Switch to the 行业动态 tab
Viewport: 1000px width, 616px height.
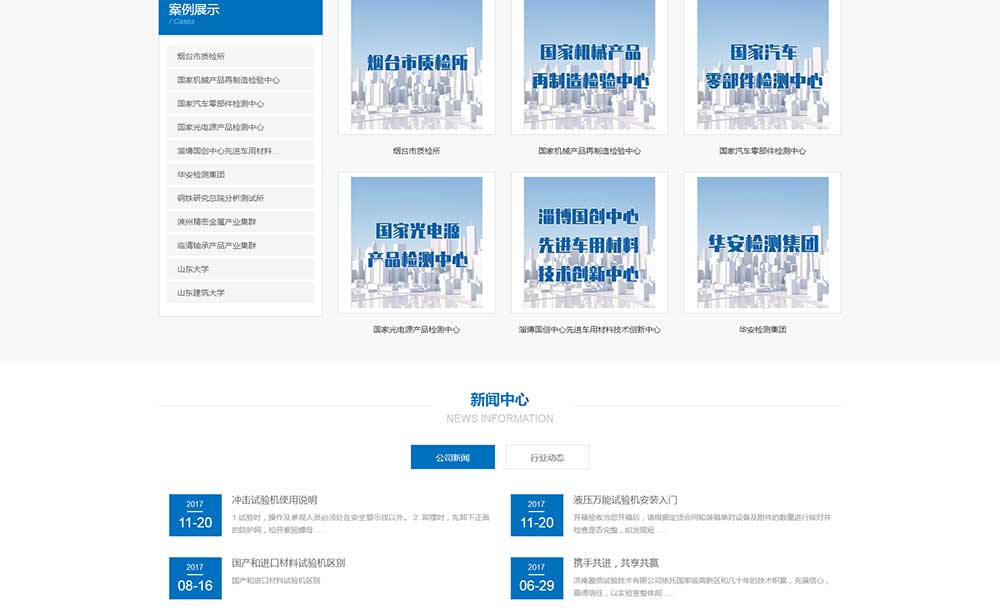pyautogui.click(x=547, y=457)
